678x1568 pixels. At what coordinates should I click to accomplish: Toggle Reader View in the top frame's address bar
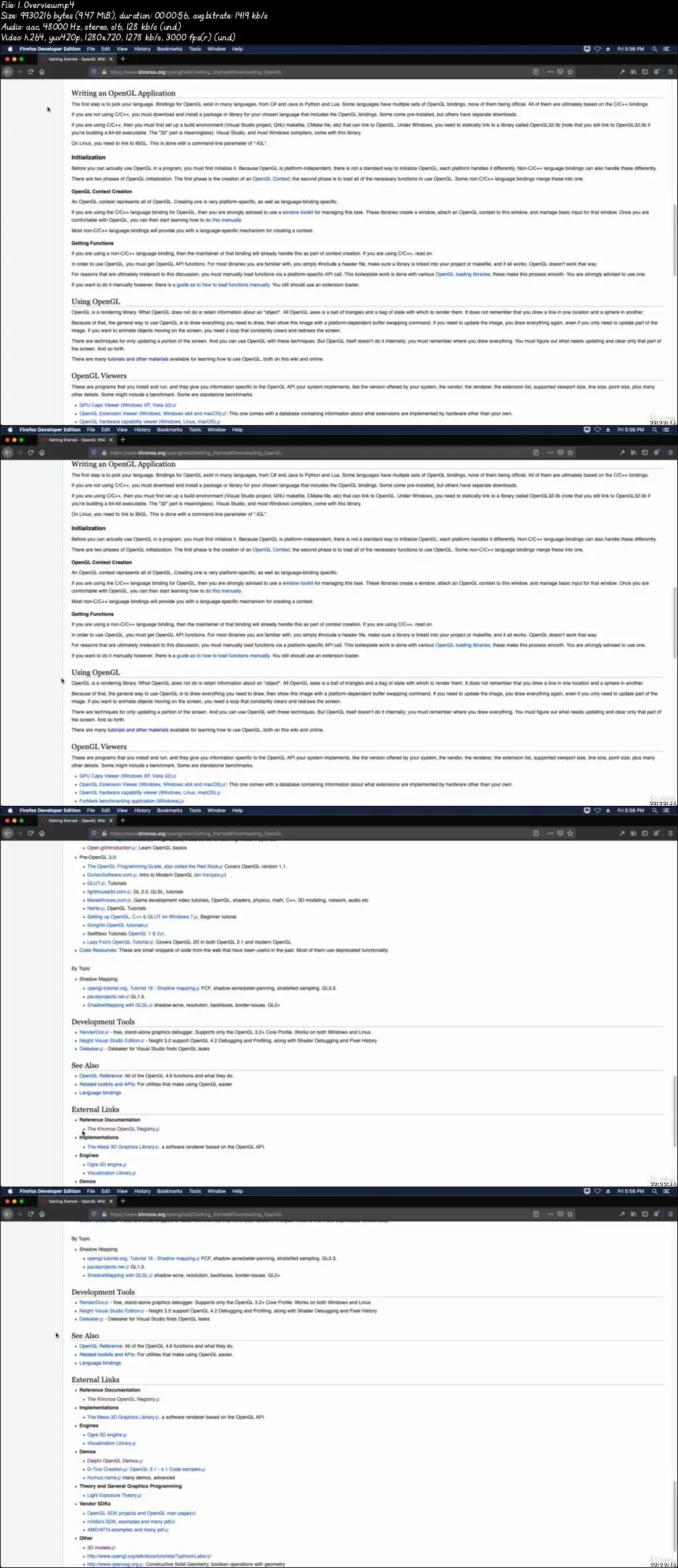coord(536,72)
